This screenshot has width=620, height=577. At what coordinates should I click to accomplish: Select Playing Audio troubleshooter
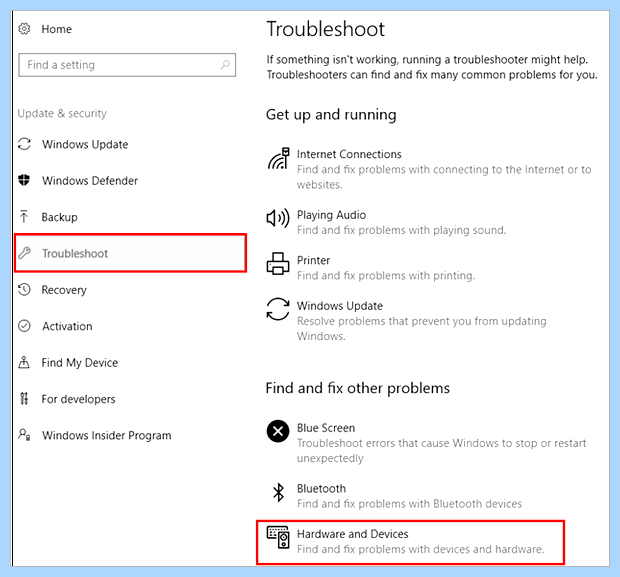point(331,215)
